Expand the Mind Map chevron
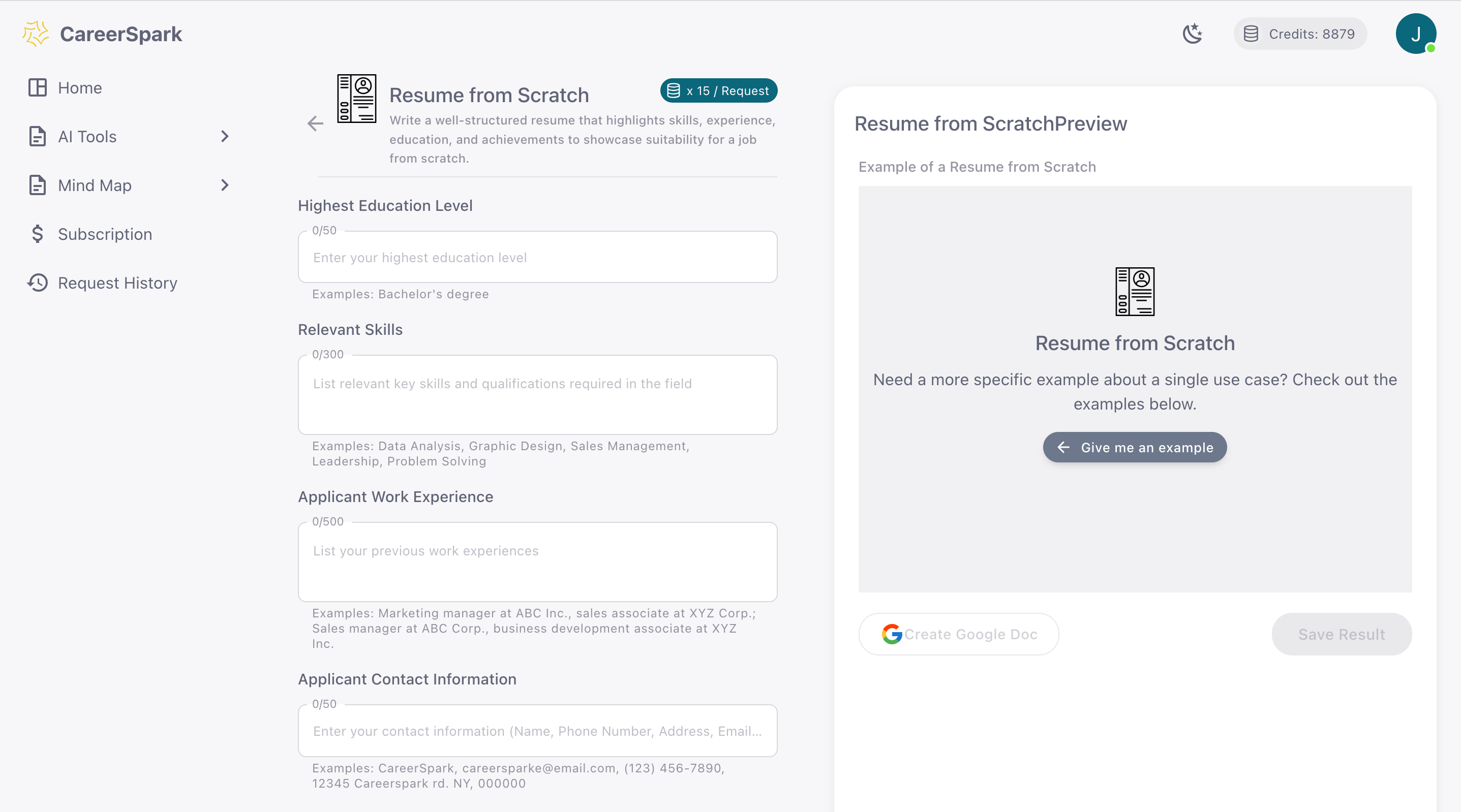Screen dimensions: 1461x812 click(x=225, y=185)
